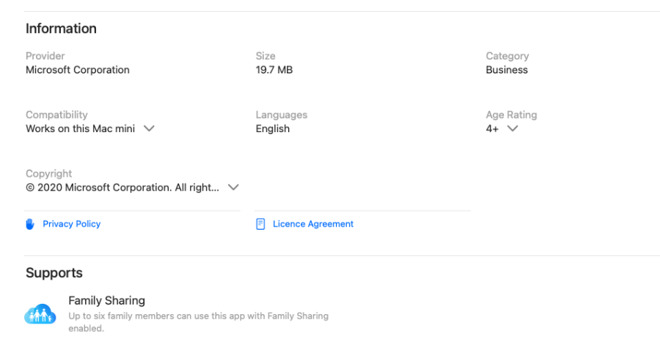Click the Privacy Policy hand icon
This screenshot has height=364, width=660.
[30, 224]
